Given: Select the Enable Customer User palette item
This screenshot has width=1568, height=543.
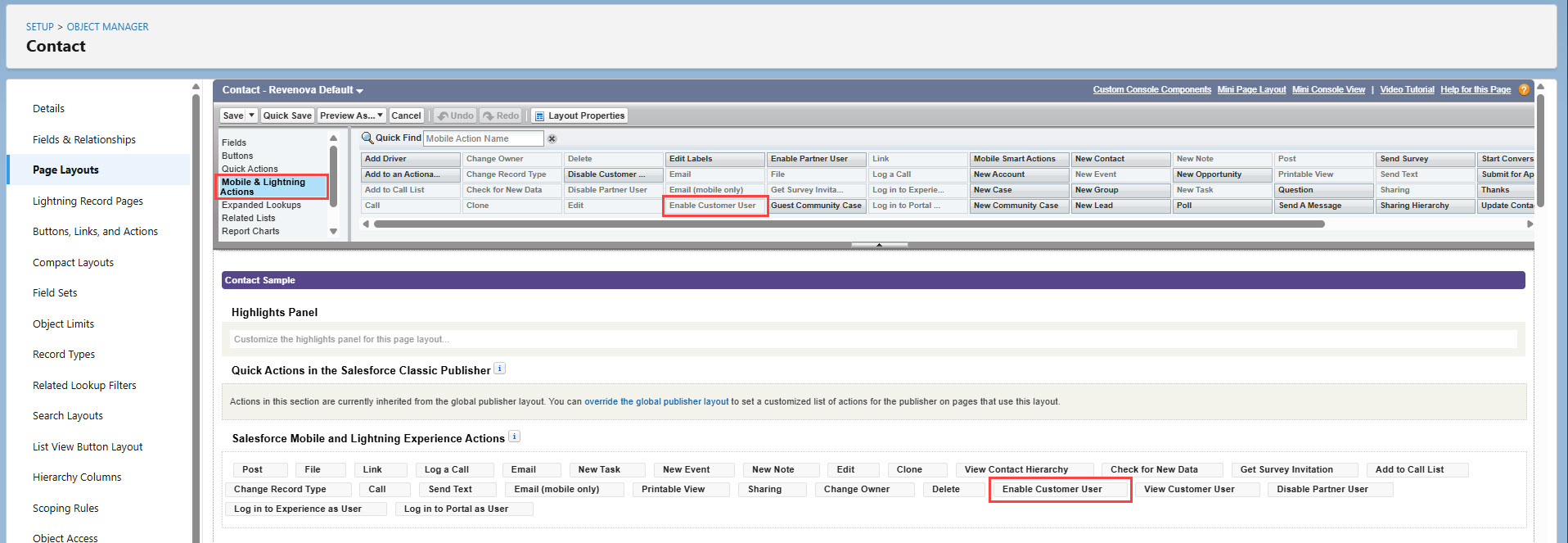Looking at the screenshot, I should 714,206.
